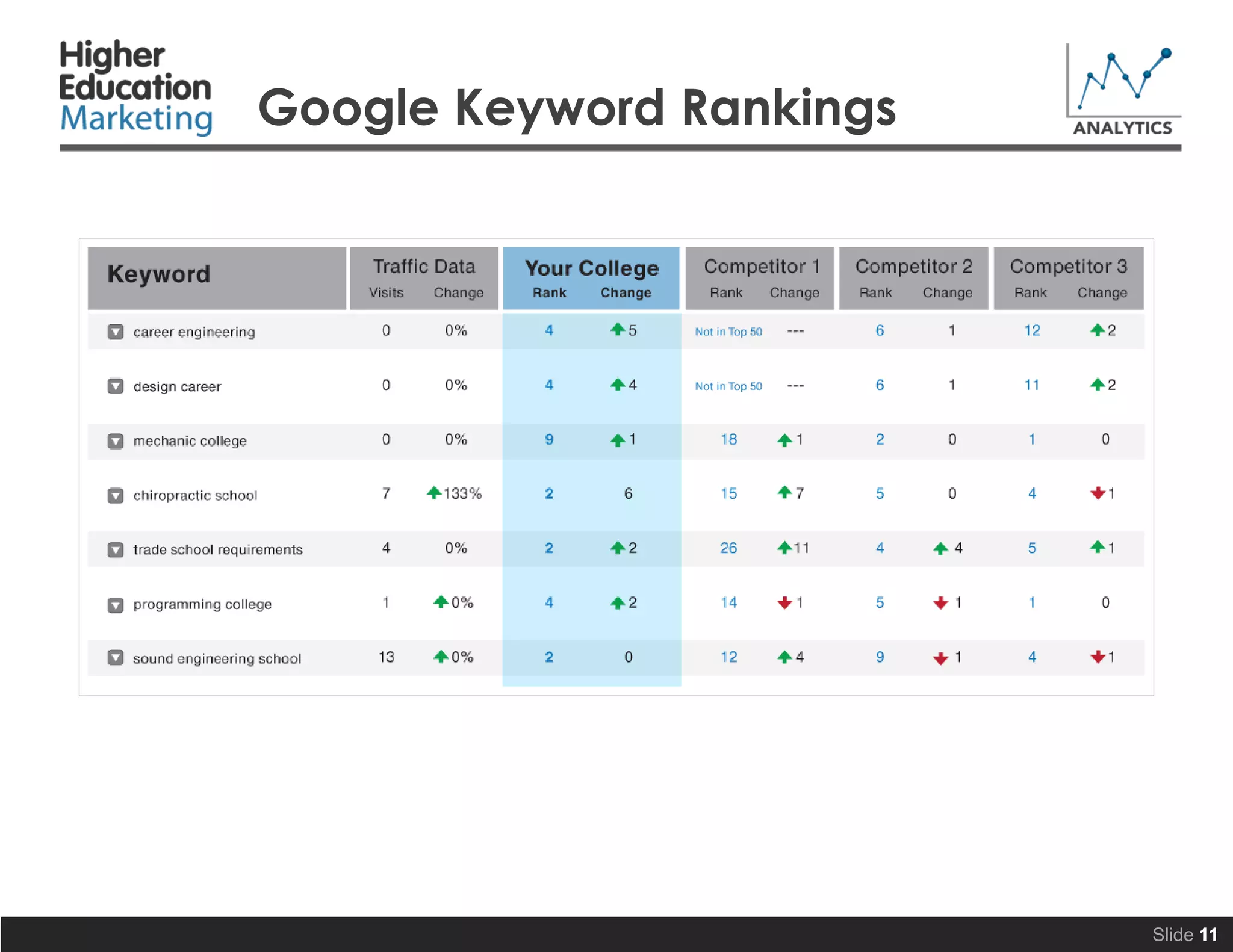The image size is (1233, 952).
Task: Click Competitor 1 green arrow for trade school requirements
Action: 784,548
